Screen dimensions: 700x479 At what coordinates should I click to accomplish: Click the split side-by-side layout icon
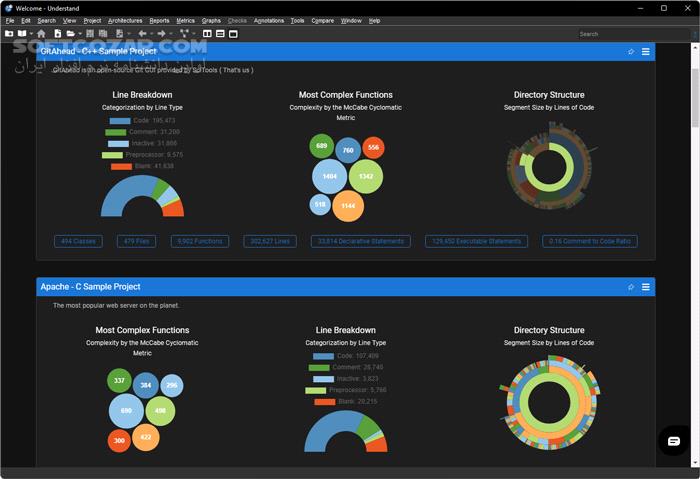(x=207, y=33)
